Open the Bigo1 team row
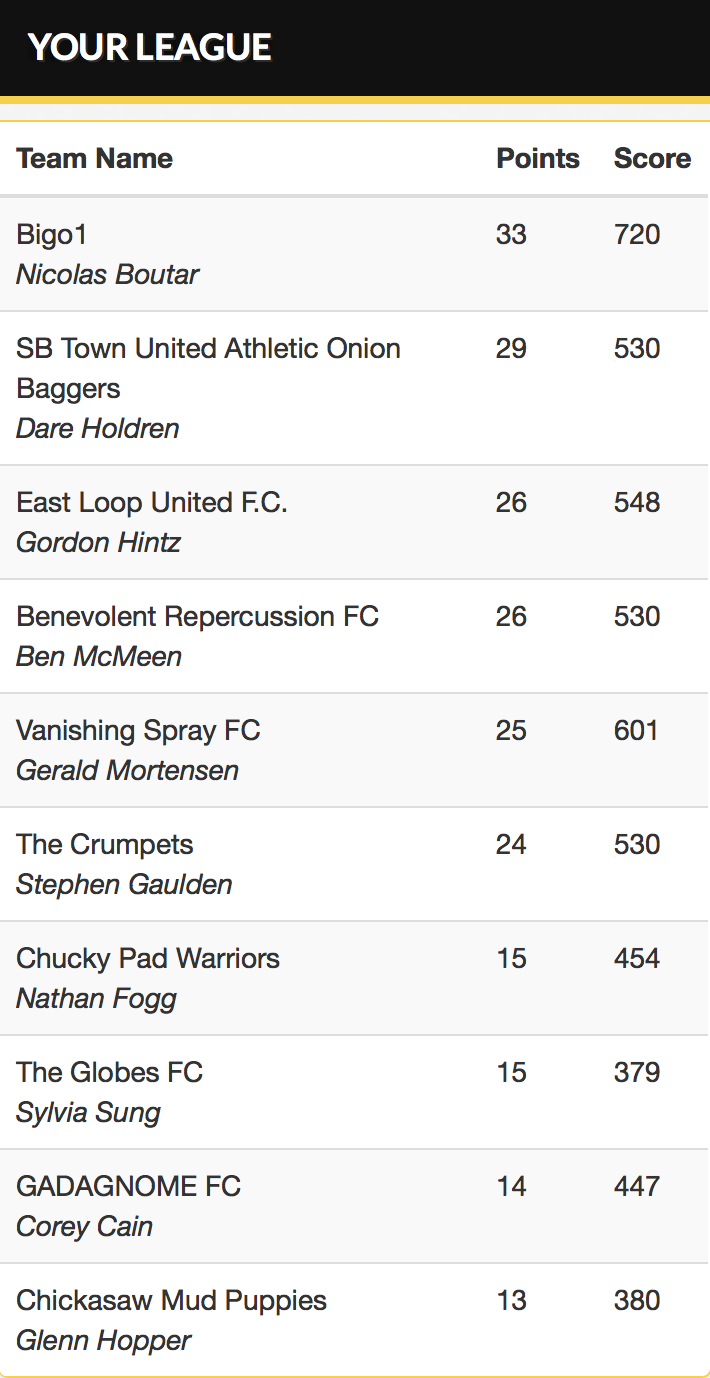This screenshot has height=1378, width=710. (x=354, y=254)
